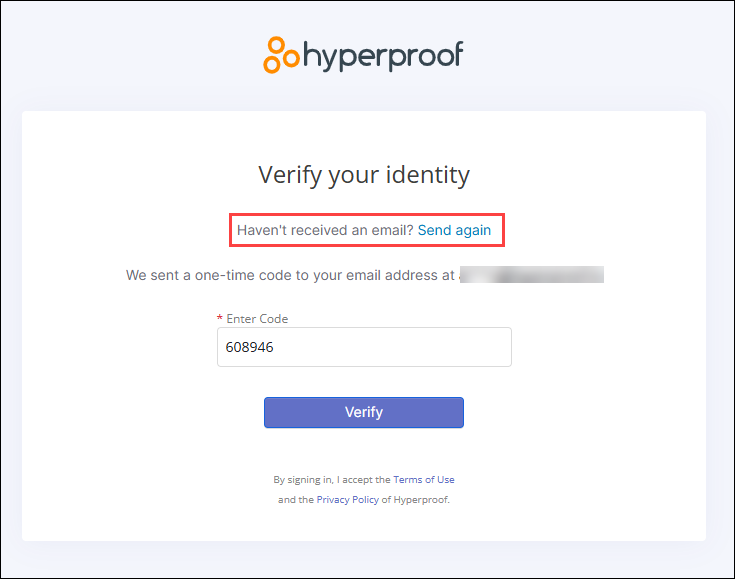Click the one-time code sent message

pyautogui.click(x=290, y=275)
